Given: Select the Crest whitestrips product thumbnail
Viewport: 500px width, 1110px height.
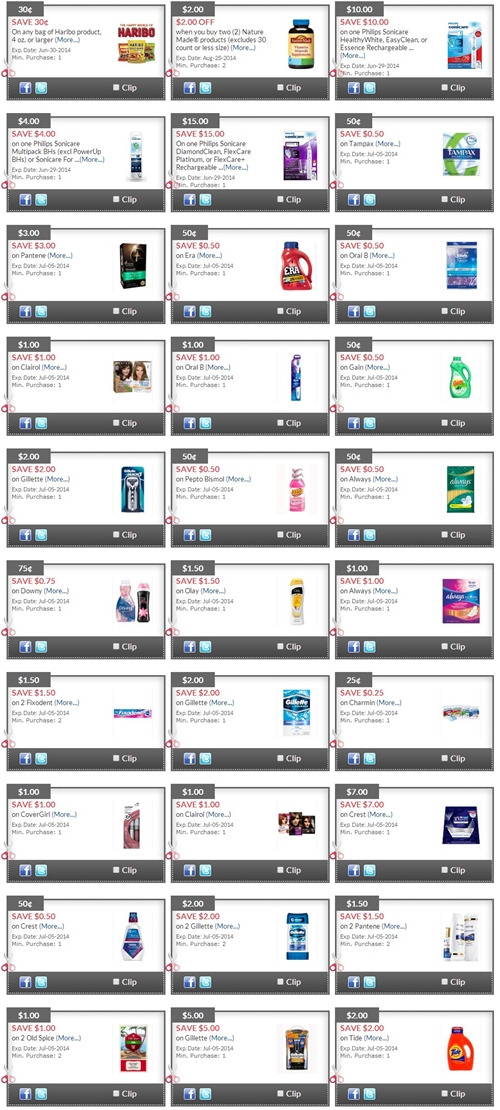Looking at the screenshot, I should pyautogui.click(x=462, y=825).
